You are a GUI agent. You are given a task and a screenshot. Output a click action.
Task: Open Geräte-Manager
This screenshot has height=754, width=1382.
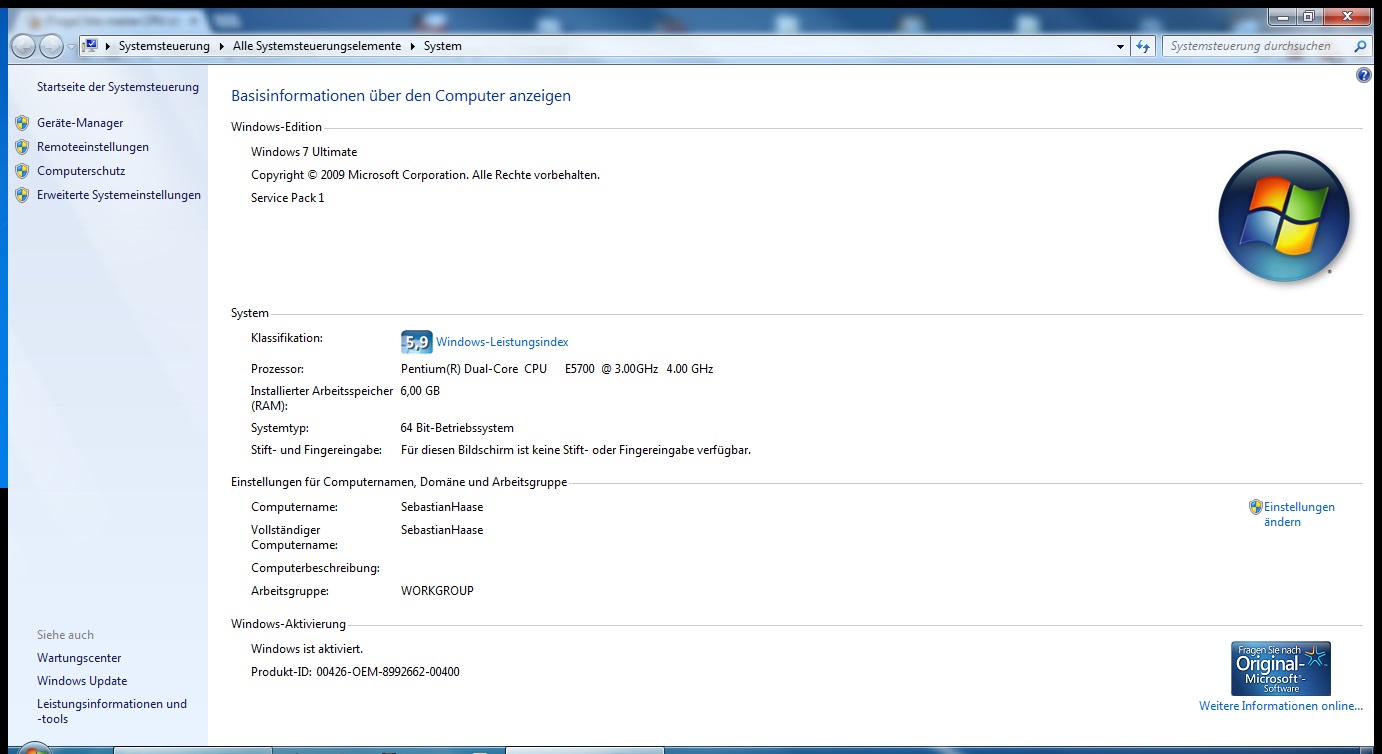point(80,123)
